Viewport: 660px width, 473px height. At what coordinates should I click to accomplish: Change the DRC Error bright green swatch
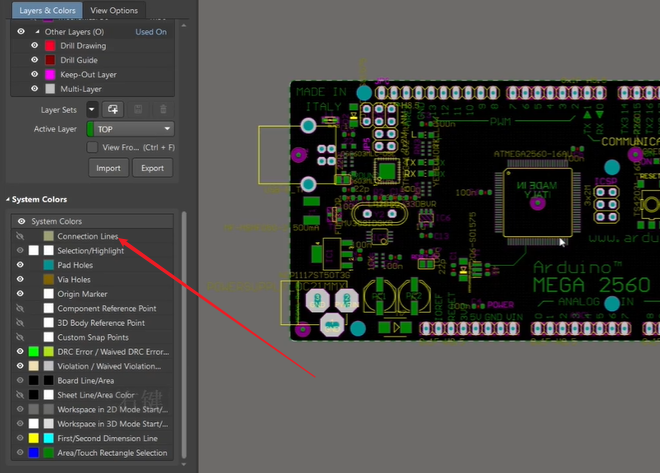(x=34, y=351)
